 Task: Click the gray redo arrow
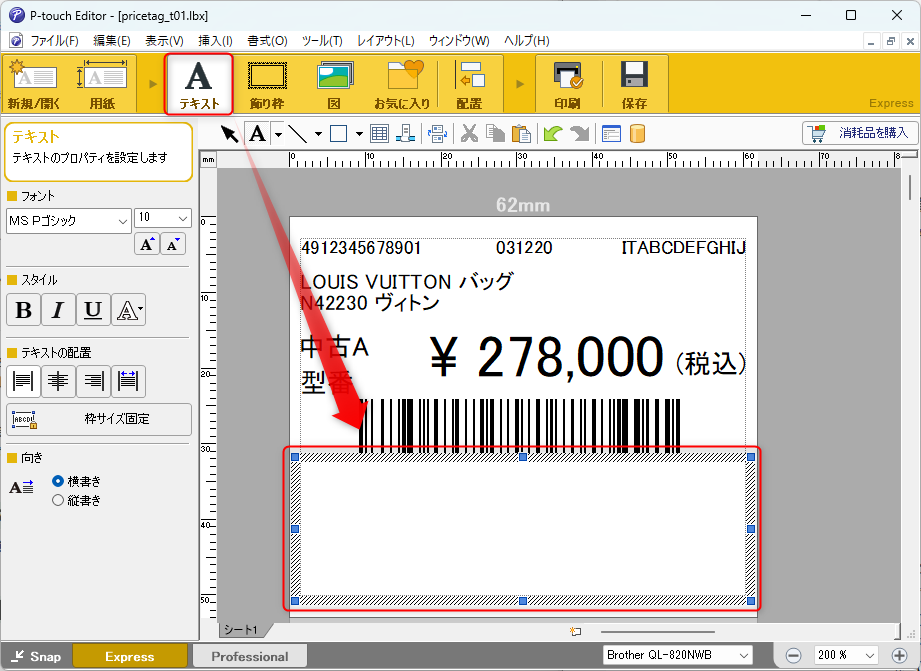[x=580, y=134]
